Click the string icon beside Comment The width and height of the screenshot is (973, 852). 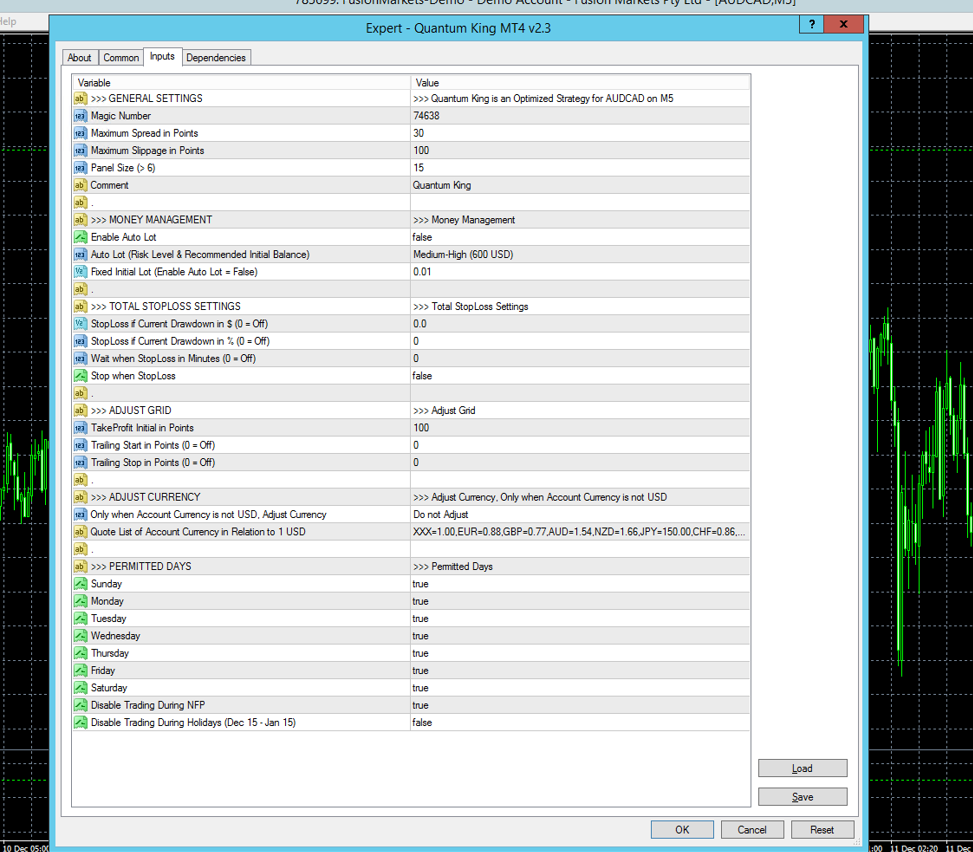(80, 186)
